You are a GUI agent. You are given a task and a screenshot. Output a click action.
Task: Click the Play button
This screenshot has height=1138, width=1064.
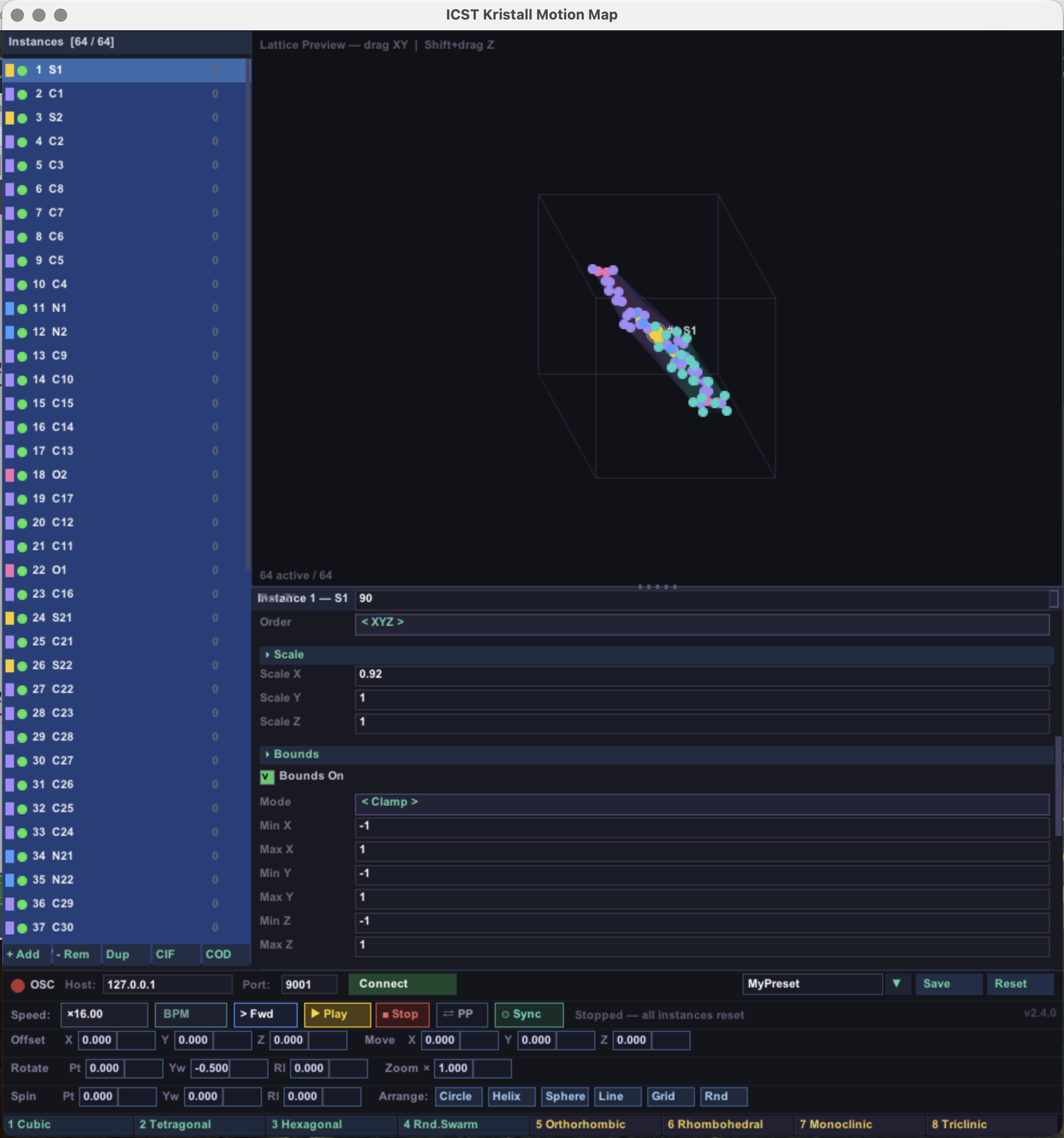coord(337,1015)
